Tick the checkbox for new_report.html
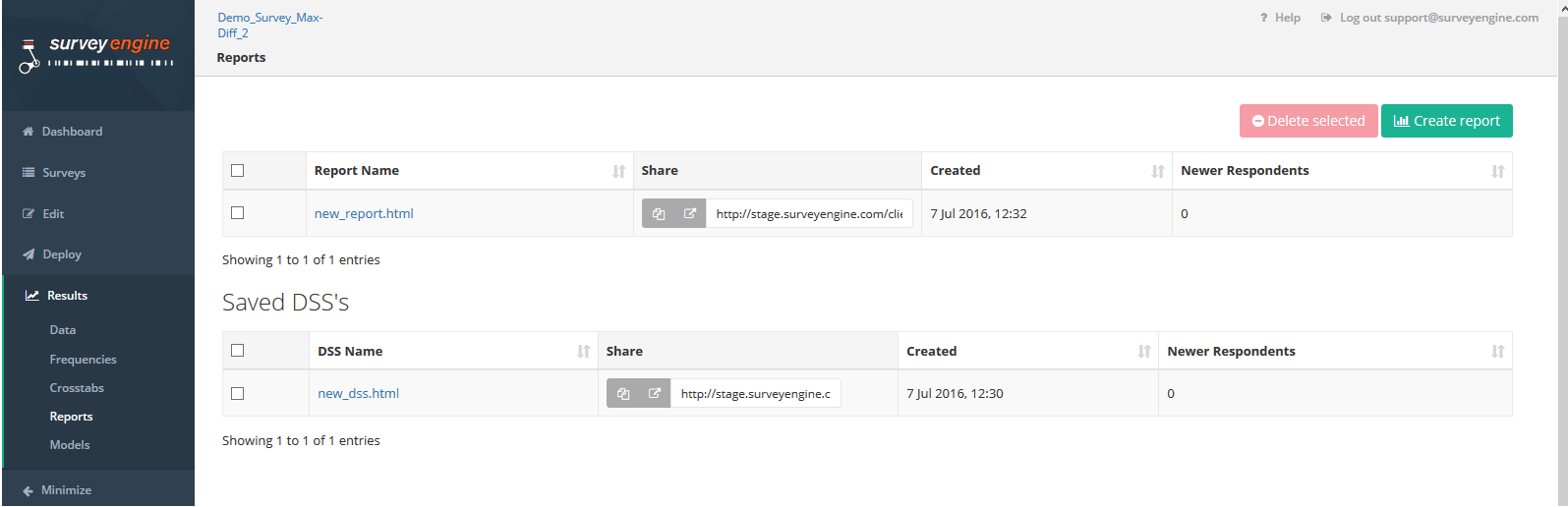Image resolution: width=1568 pixels, height=507 pixels. pyautogui.click(x=238, y=213)
